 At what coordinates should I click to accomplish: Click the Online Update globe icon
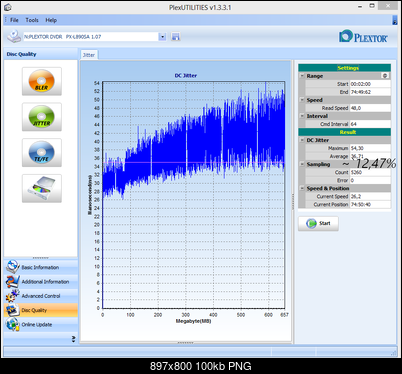[x=13, y=324]
